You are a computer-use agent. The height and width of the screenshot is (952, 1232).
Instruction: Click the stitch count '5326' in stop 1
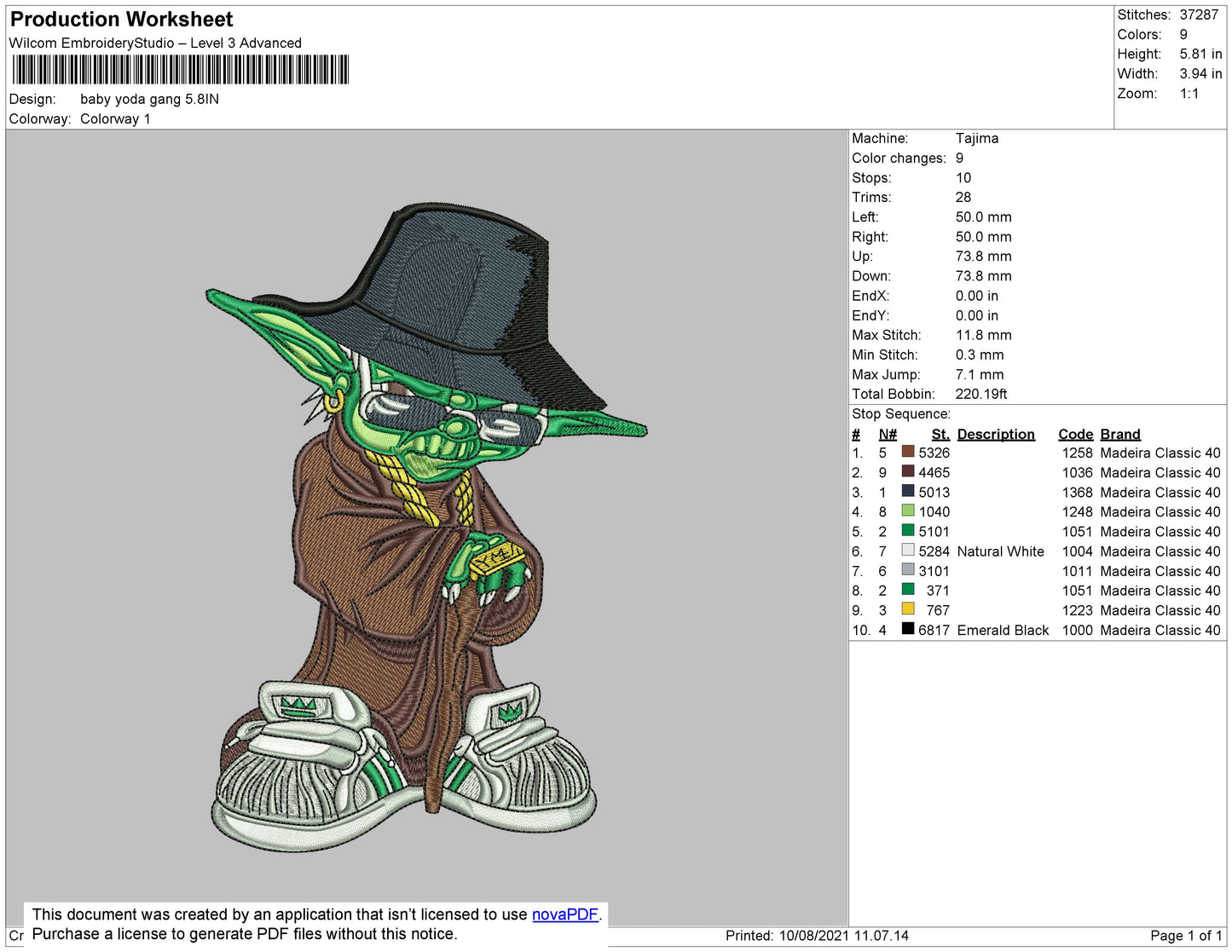934,453
